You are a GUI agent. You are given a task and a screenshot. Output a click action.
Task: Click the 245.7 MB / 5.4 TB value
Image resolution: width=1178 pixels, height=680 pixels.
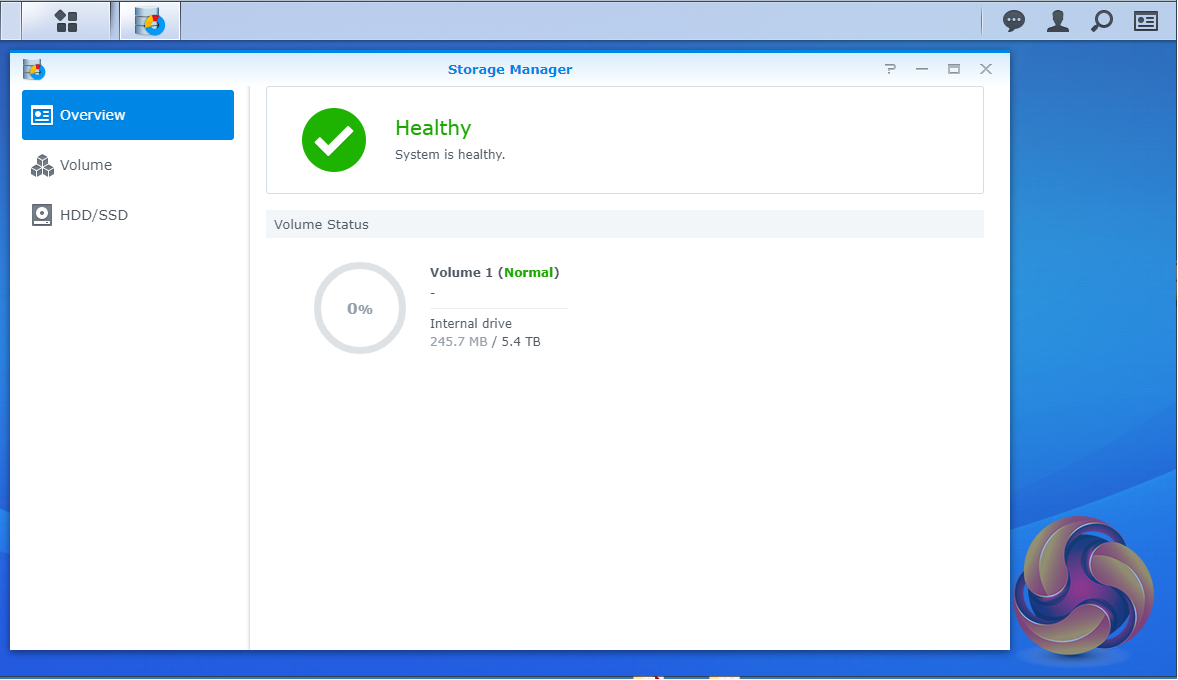coord(485,342)
